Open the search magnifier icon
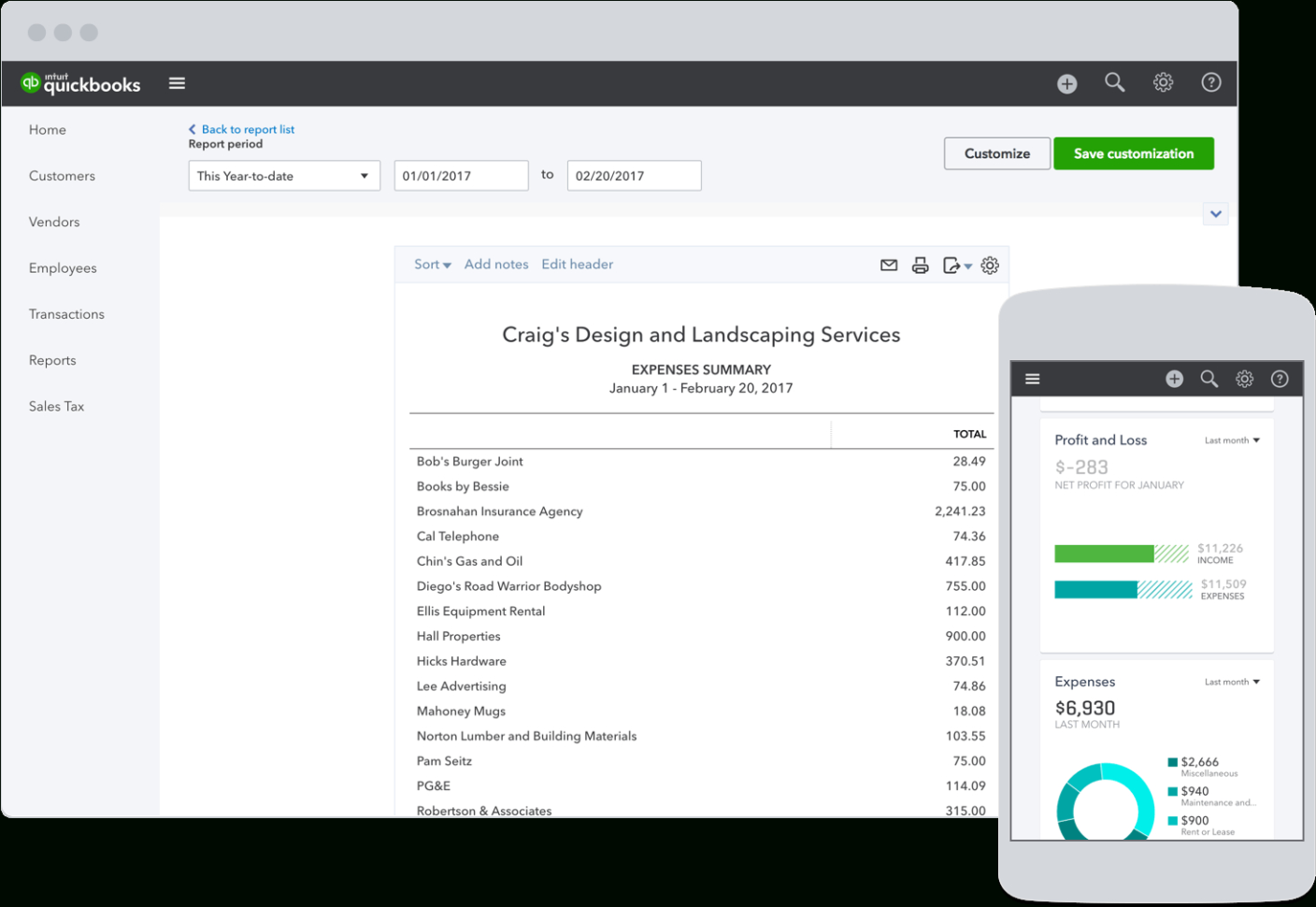 pos(1114,82)
